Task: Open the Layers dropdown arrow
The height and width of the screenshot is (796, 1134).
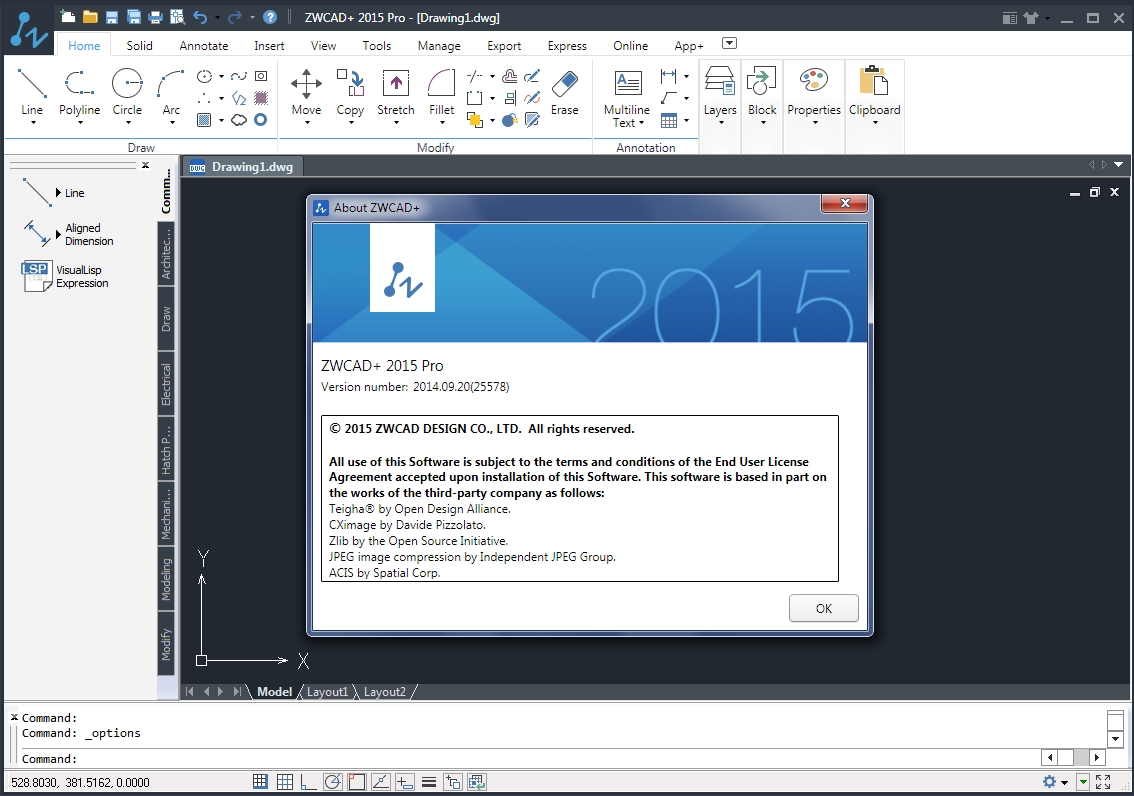Action: click(720, 123)
